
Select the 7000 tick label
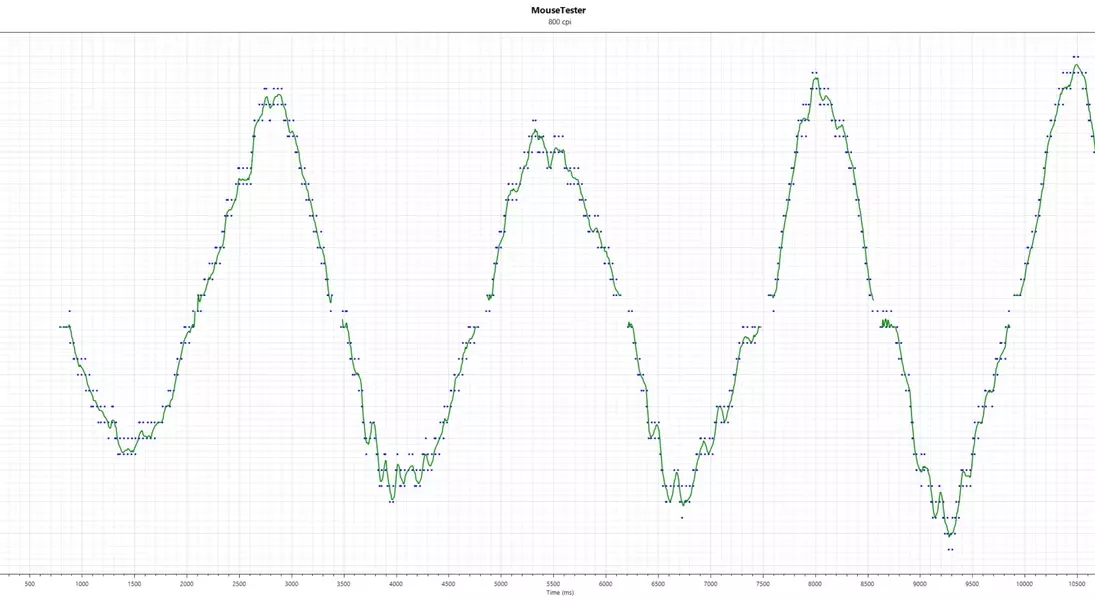coord(710,584)
